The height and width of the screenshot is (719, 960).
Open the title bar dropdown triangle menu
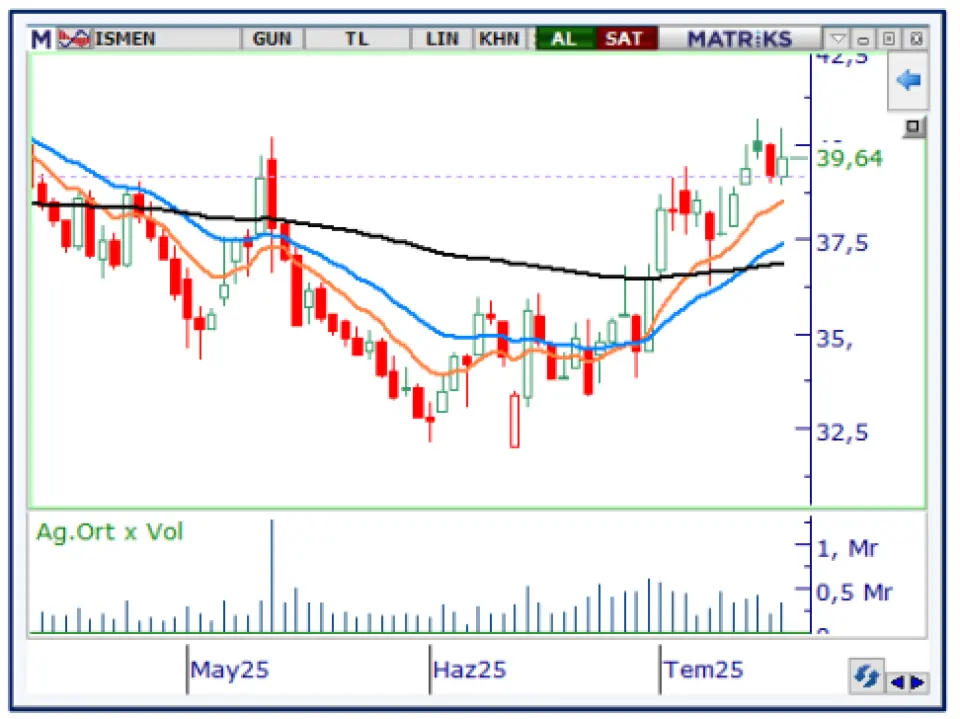[x=838, y=40]
